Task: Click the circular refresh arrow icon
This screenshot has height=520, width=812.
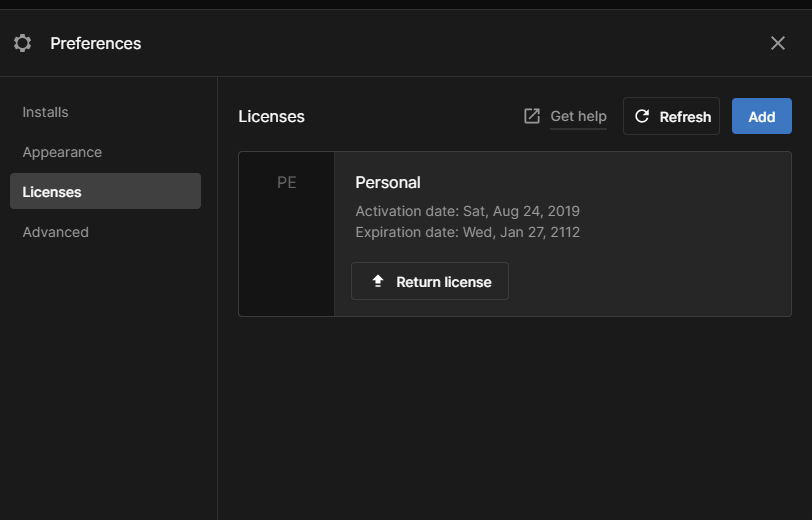Action: [x=642, y=116]
